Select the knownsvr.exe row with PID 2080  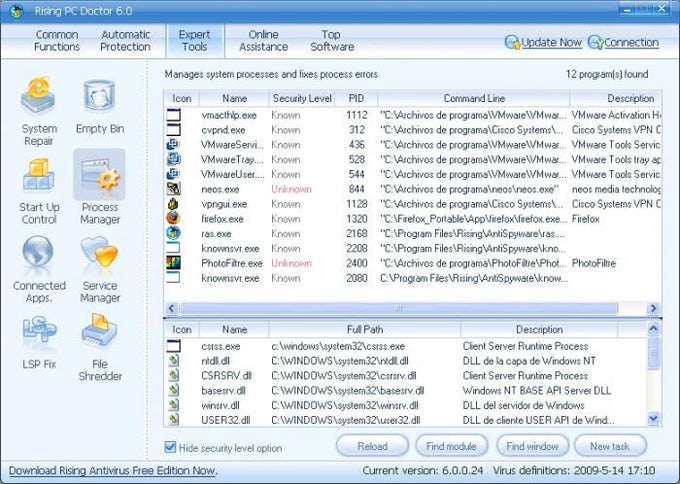[412, 278]
